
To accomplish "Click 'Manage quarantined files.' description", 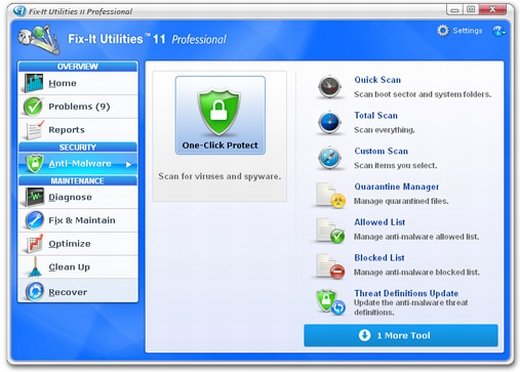I will (x=401, y=201).
